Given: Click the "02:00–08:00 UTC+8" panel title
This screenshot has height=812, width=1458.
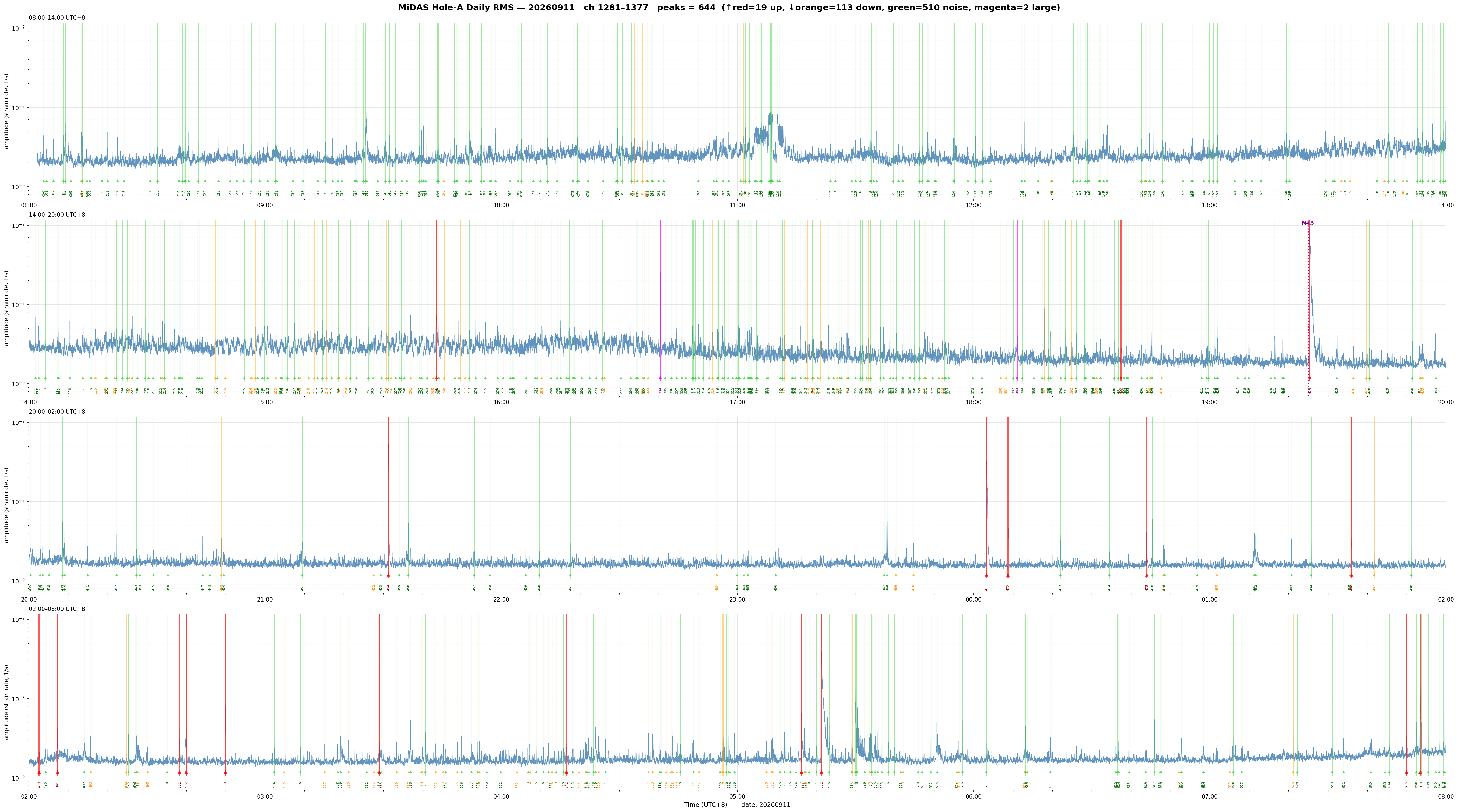Looking at the screenshot, I should click(x=57, y=609).
